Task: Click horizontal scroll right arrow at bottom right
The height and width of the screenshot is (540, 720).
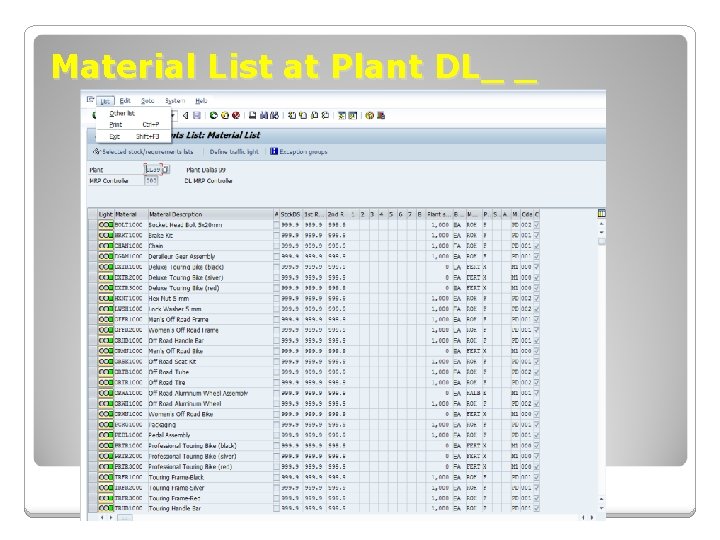Action: tap(592, 518)
